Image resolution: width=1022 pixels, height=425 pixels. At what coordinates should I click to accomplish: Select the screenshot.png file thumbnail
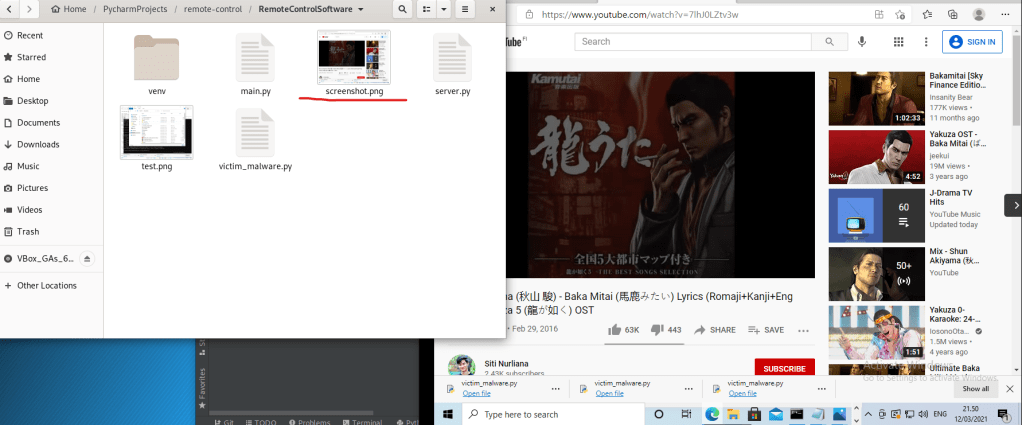coord(353,57)
